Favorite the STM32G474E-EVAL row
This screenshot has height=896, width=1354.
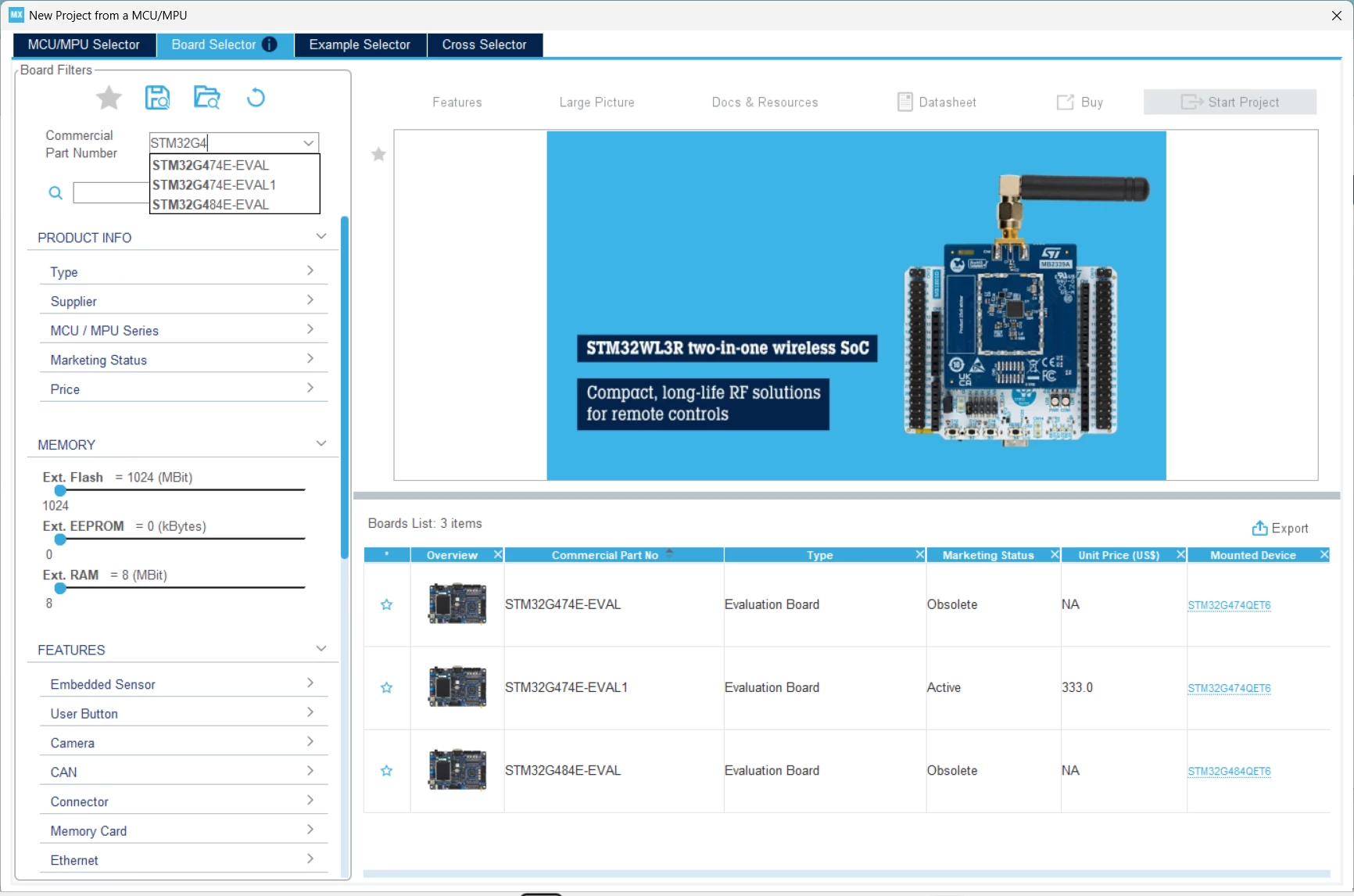click(x=386, y=604)
